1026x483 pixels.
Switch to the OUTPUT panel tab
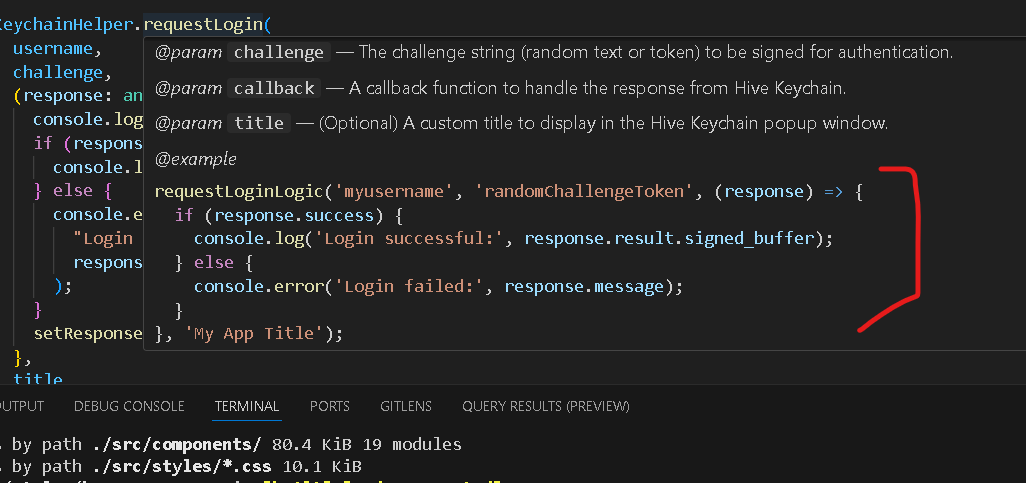tap(21, 406)
